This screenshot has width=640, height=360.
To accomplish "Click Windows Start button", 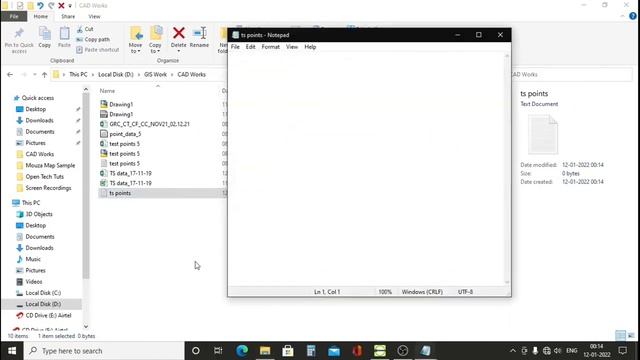I will tap(12, 351).
